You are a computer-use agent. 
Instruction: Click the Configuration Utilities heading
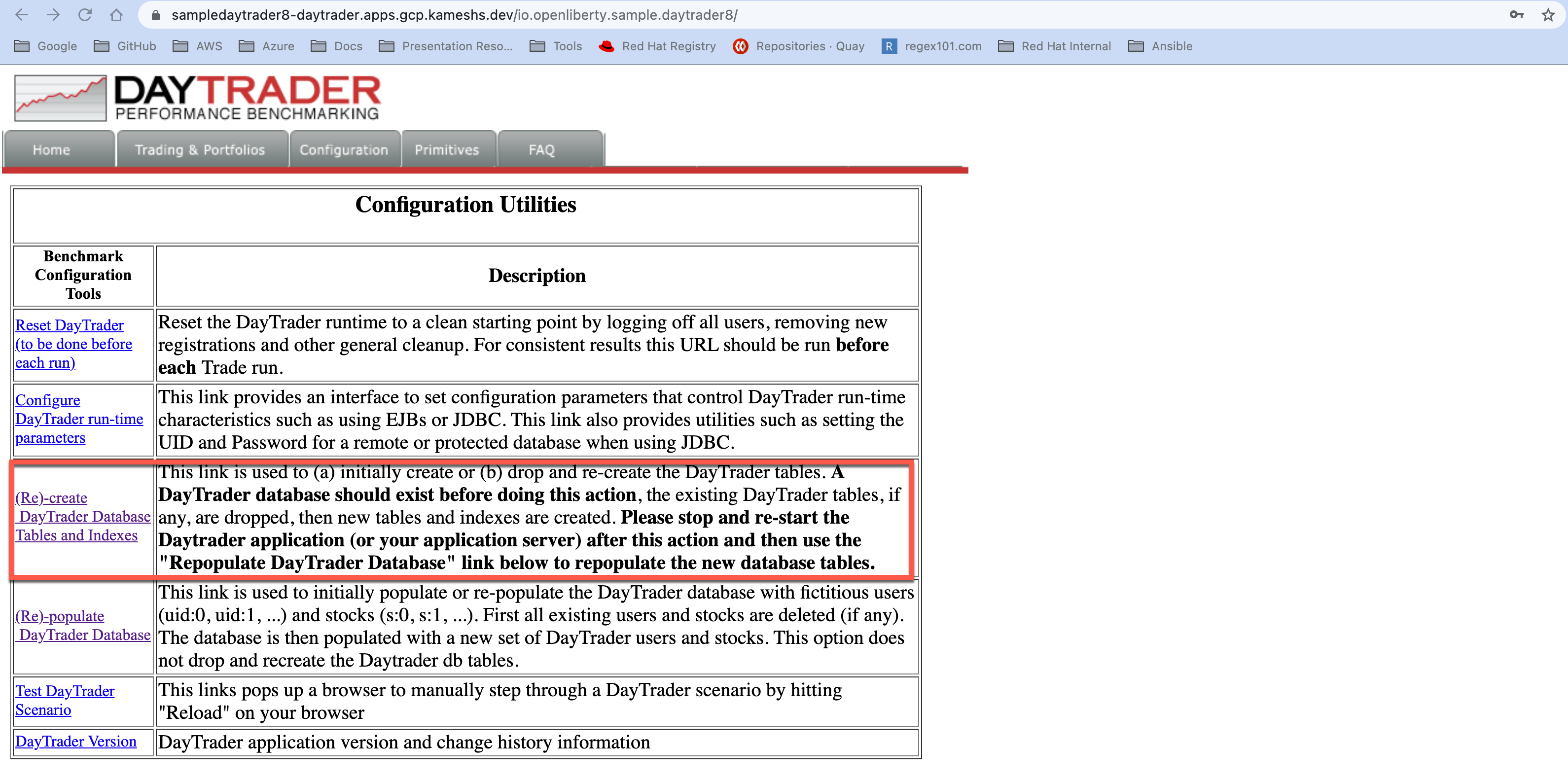click(465, 205)
